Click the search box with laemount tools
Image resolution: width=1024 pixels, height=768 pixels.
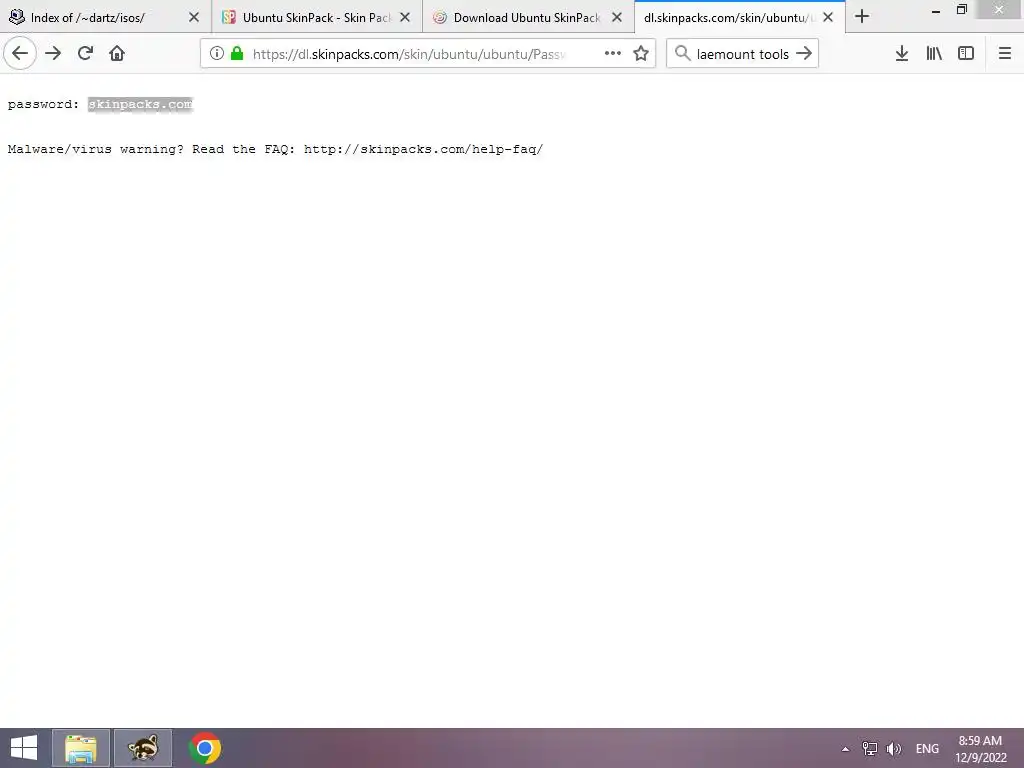(743, 54)
